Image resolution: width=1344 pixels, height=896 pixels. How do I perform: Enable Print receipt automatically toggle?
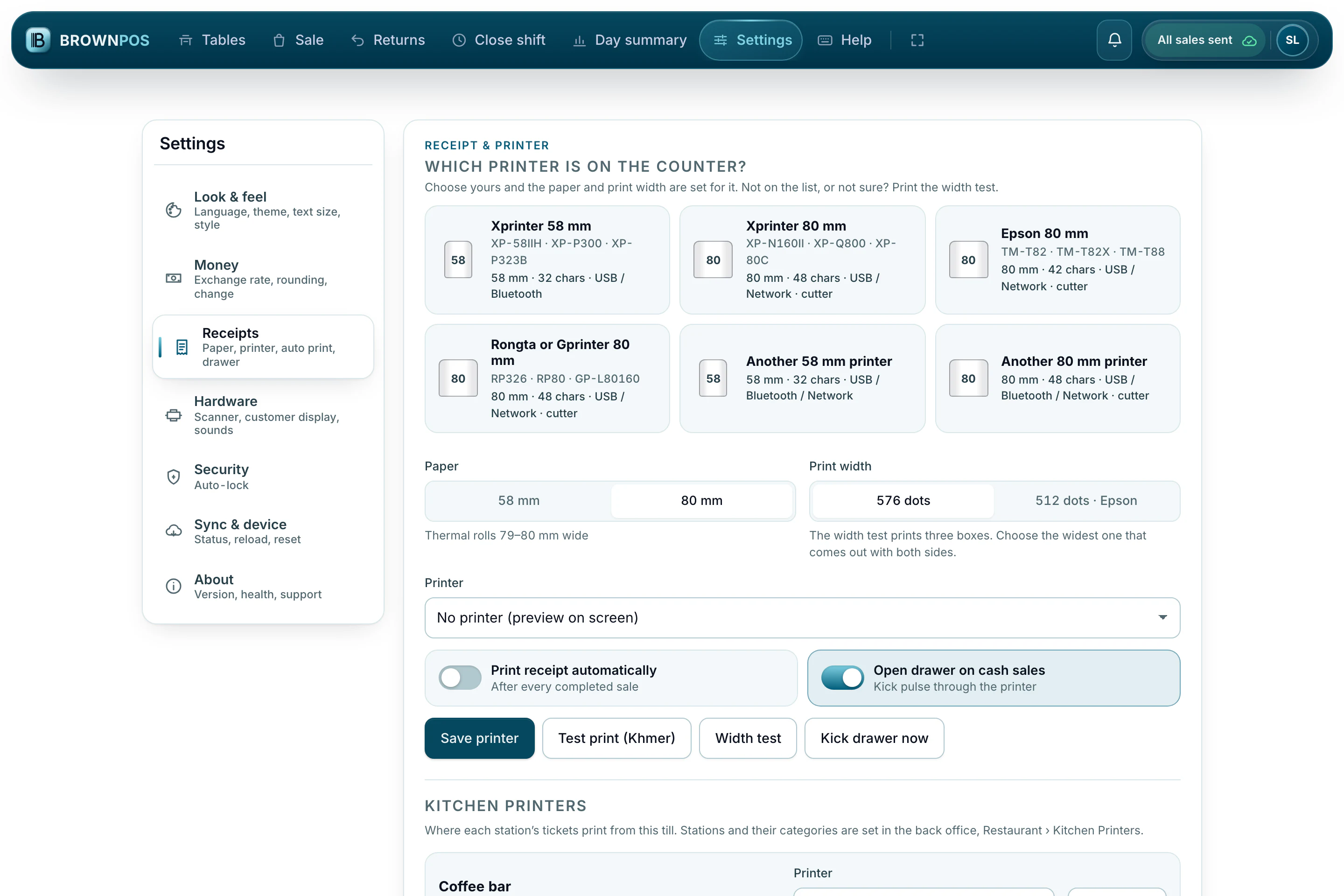point(460,678)
